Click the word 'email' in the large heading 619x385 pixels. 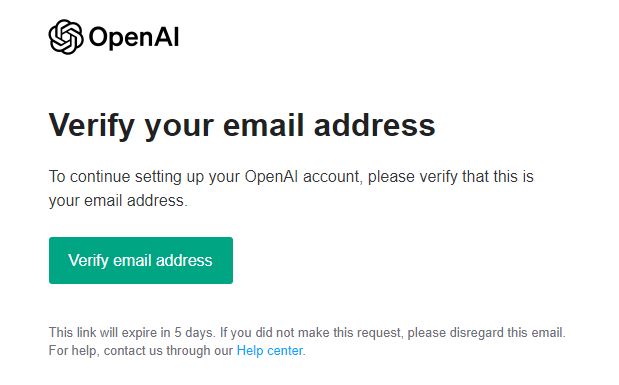point(263,125)
